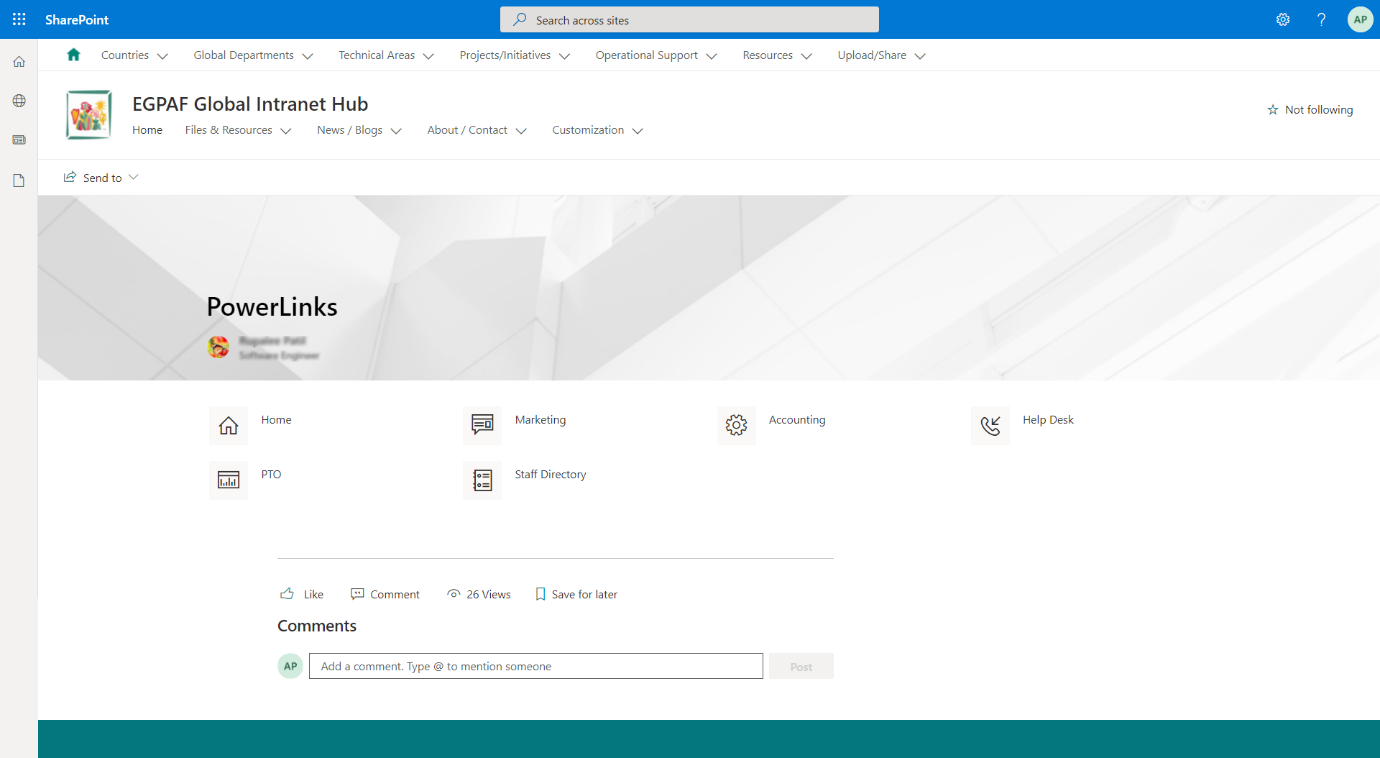Click the Add a comment field
1380x758 pixels.
(x=536, y=666)
